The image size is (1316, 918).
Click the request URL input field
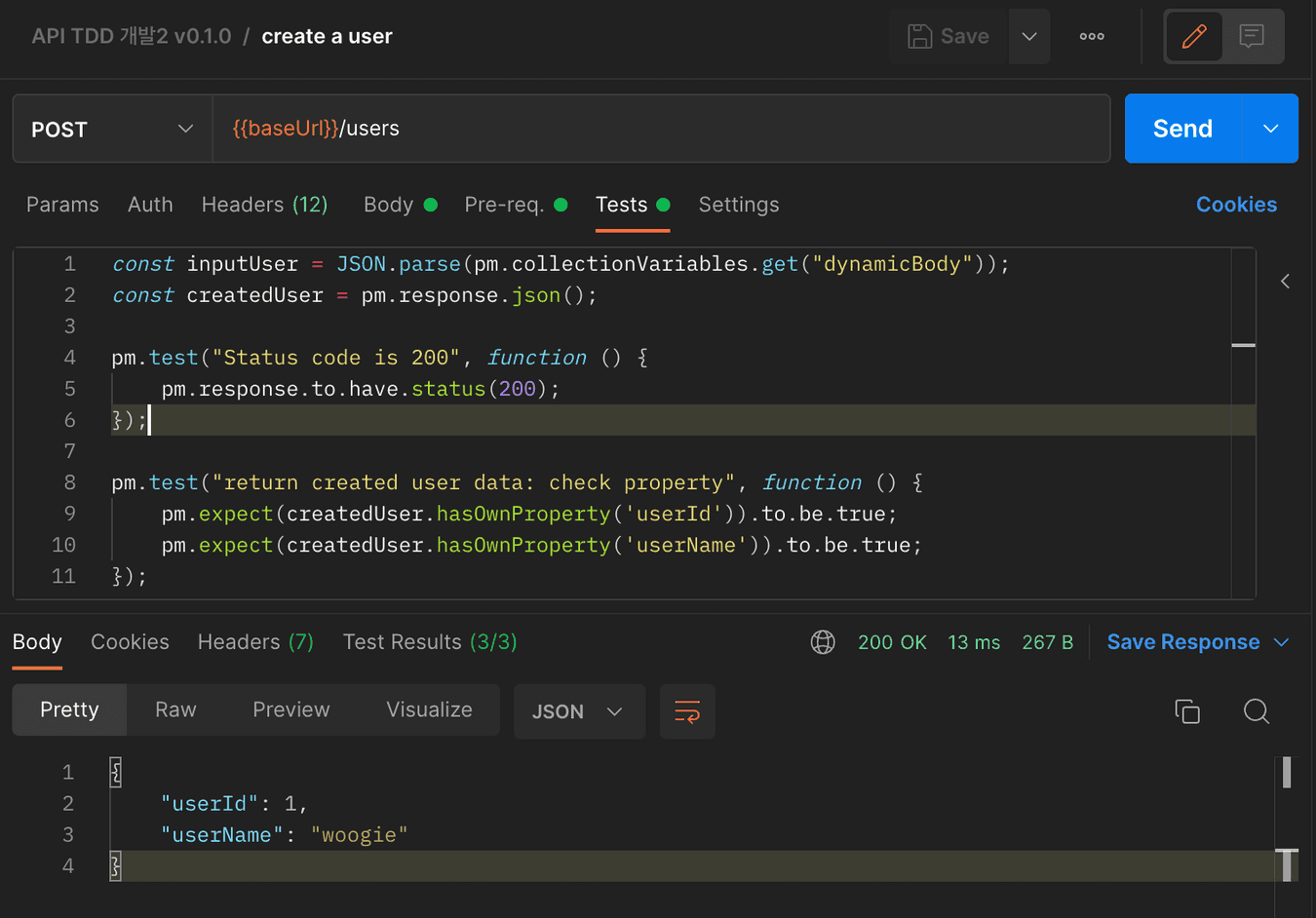click(661, 129)
